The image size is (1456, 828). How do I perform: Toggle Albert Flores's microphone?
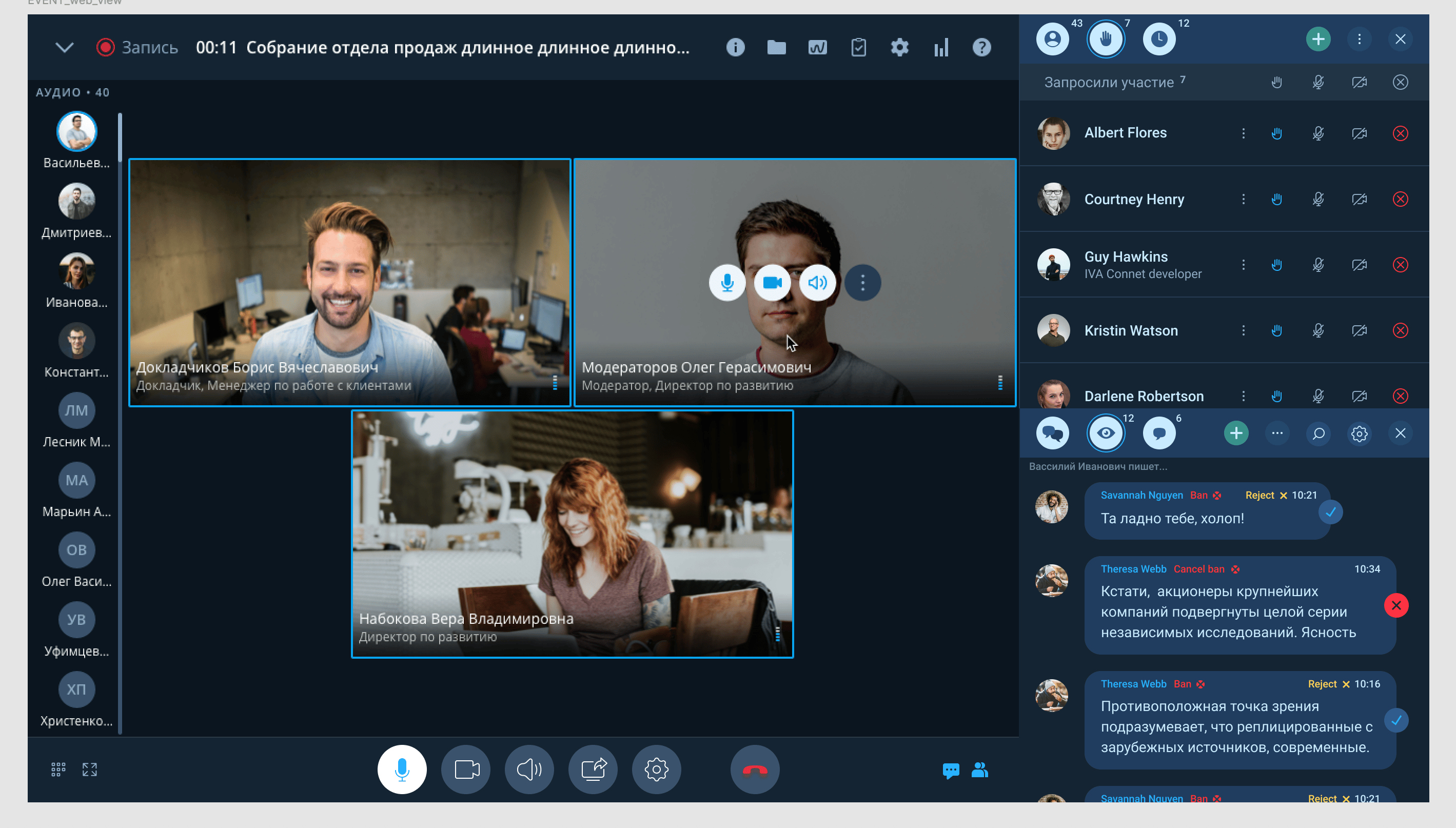(1318, 133)
